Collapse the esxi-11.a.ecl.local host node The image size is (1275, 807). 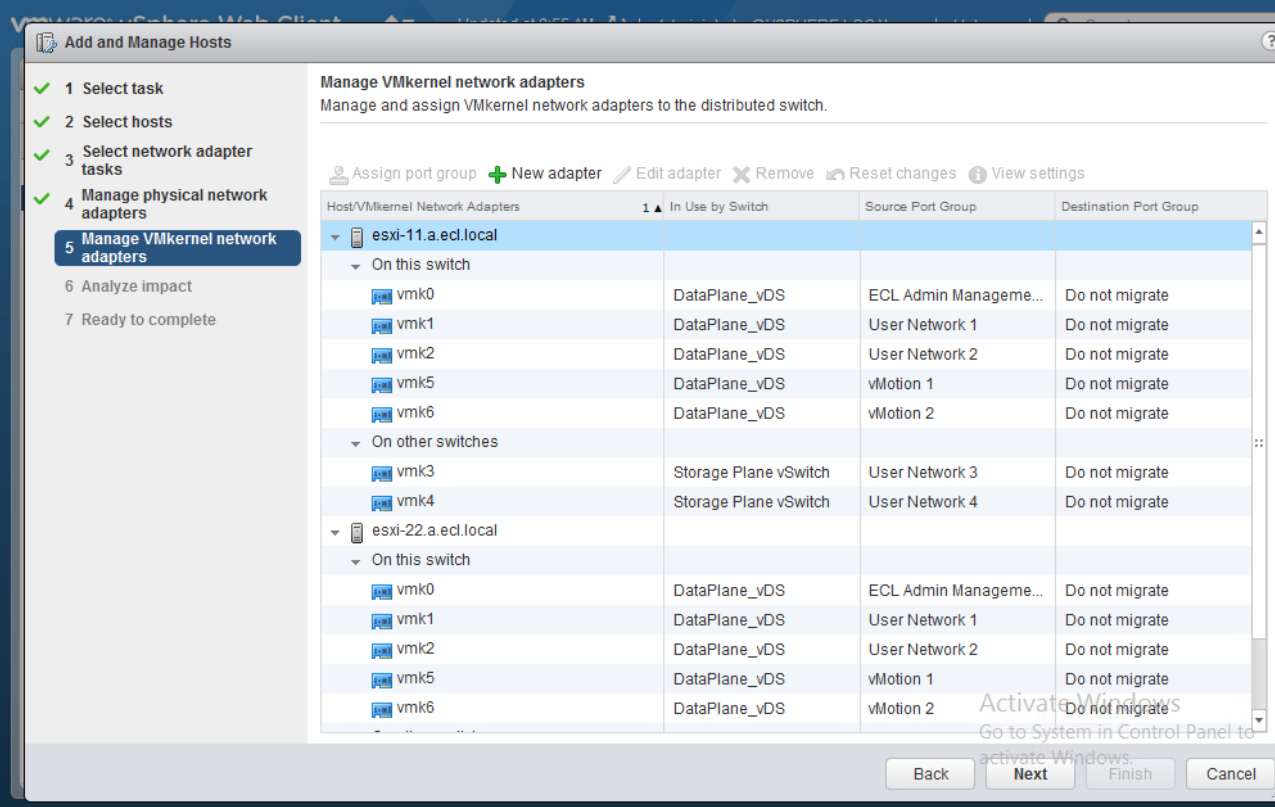click(336, 238)
